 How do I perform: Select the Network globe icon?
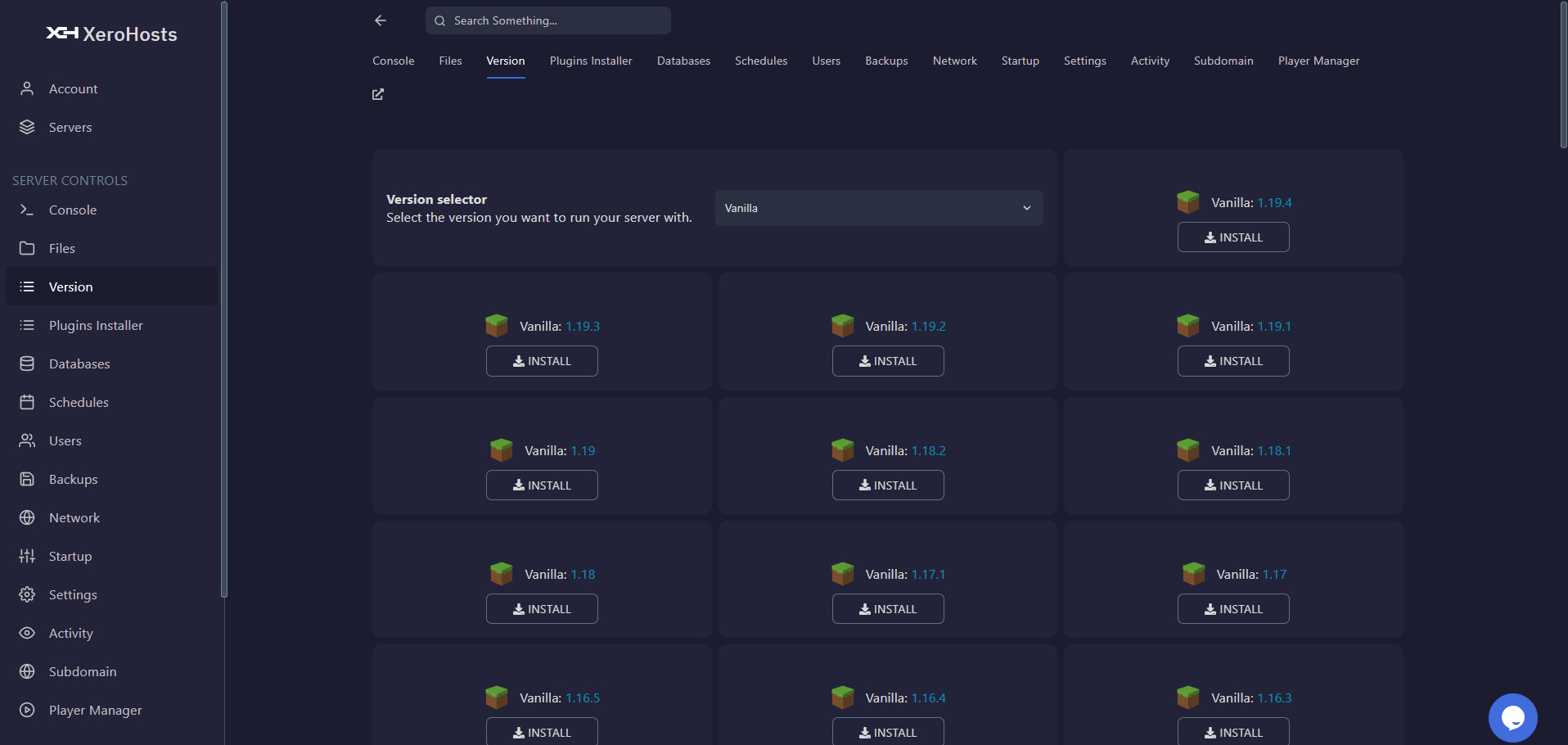[x=27, y=517]
